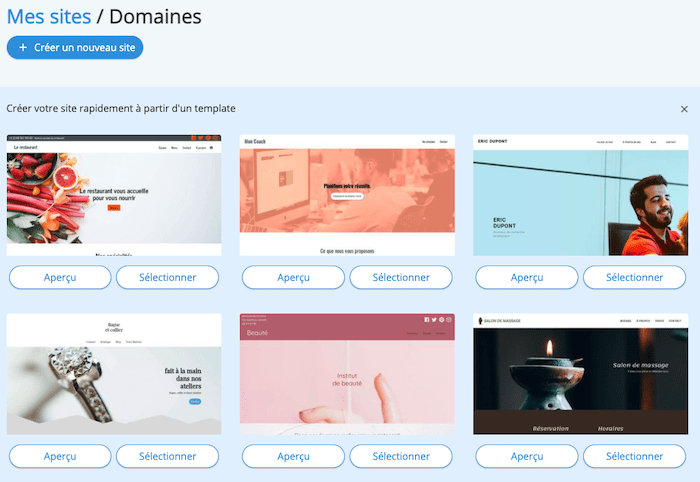The height and width of the screenshot is (482, 700).
Task: Open the jewelry ring template thumbnail
Action: (114, 374)
